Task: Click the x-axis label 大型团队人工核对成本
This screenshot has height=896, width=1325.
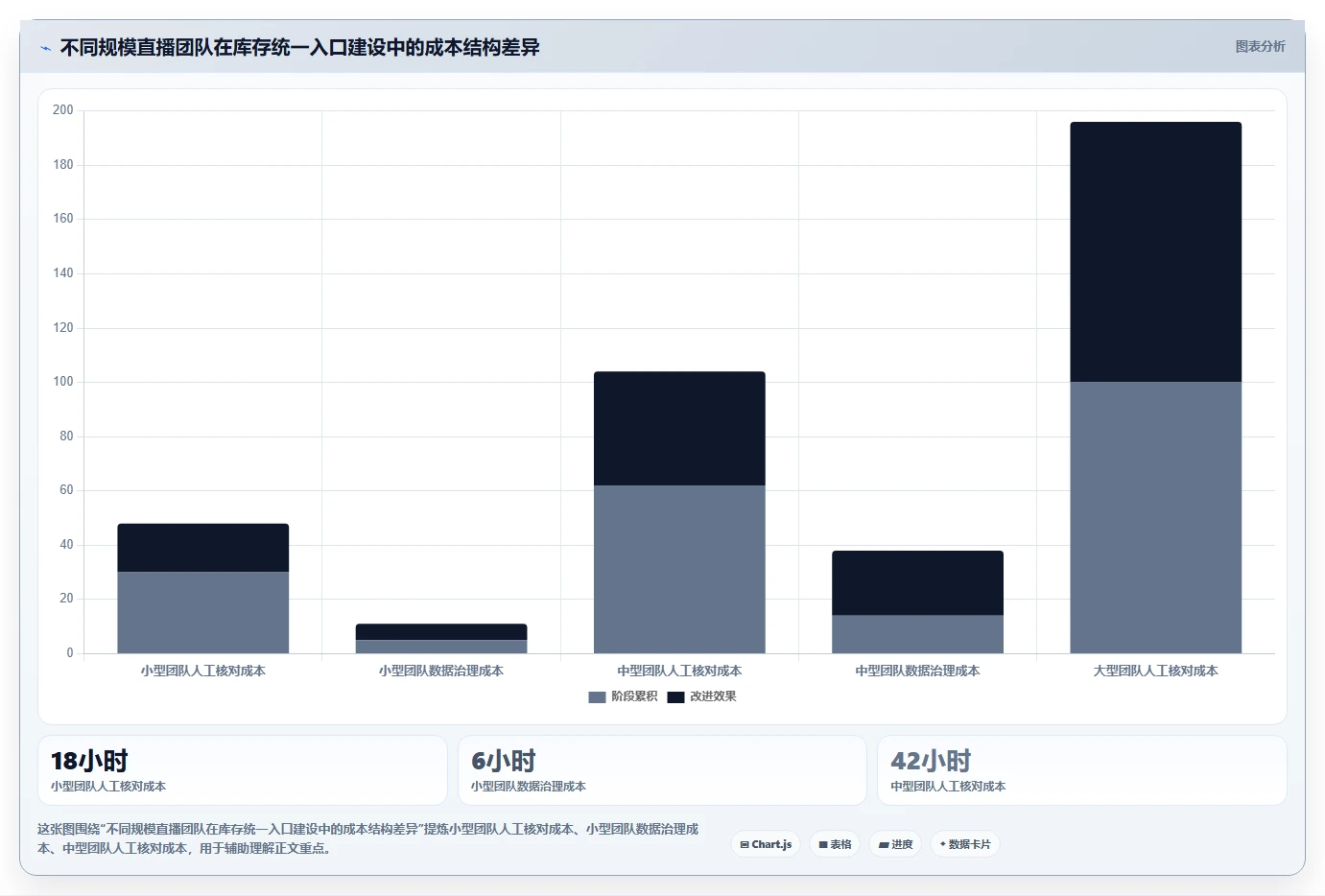Action: pyautogui.click(x=1156, y=671)
